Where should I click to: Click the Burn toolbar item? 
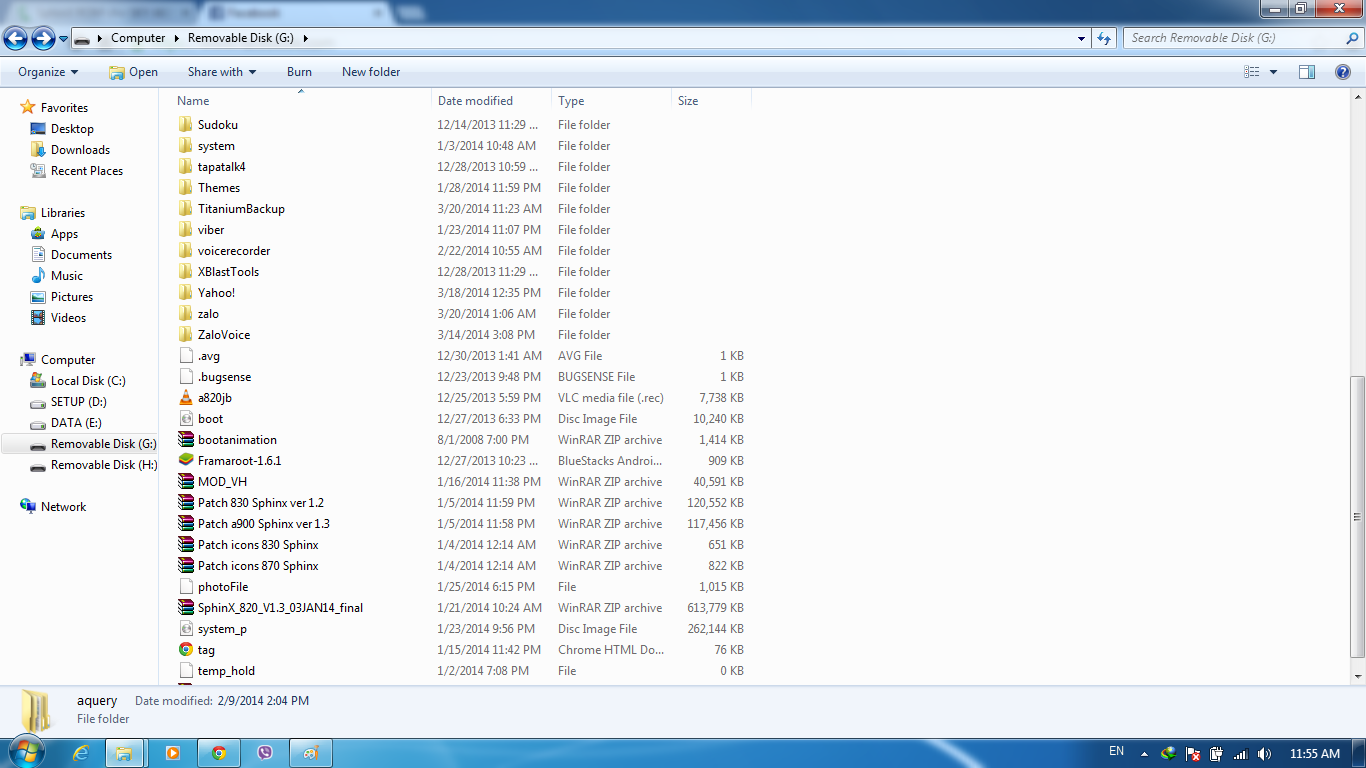click(299, 72)
